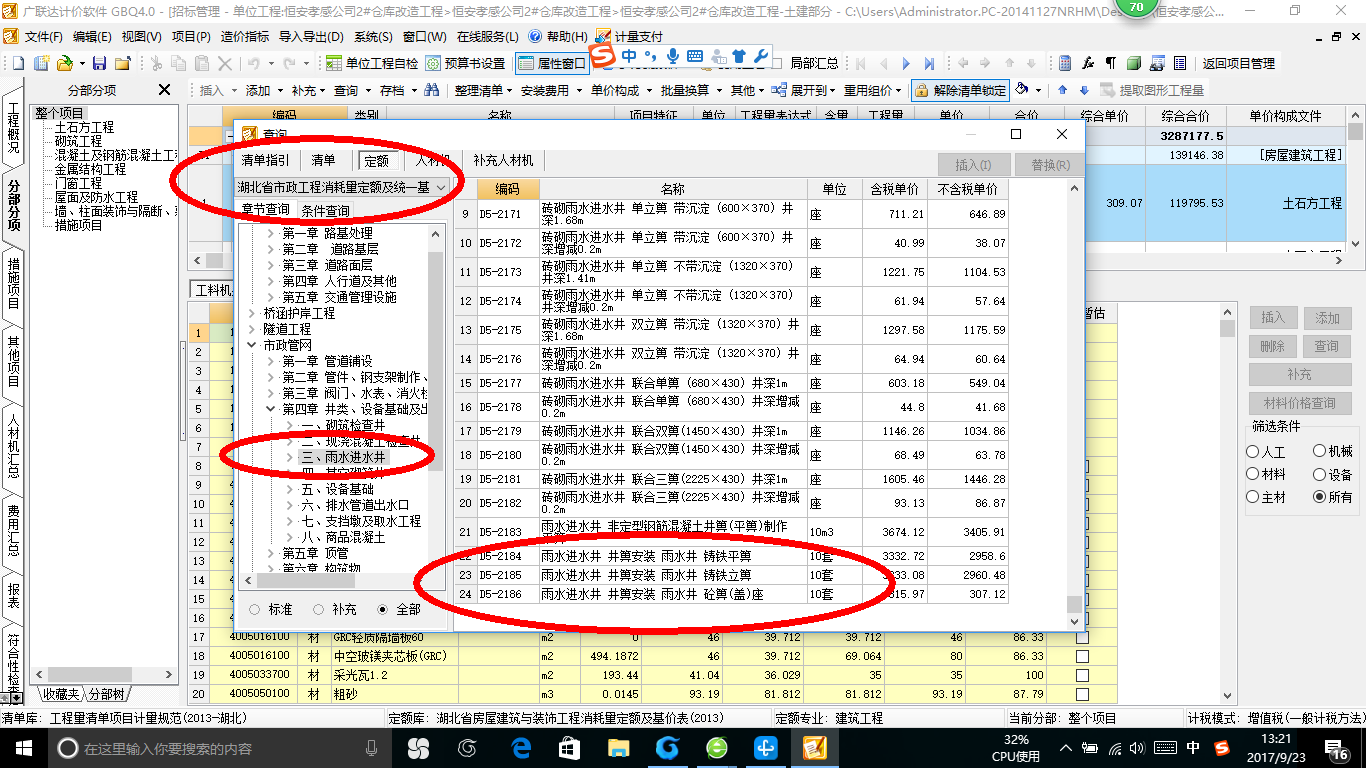Open the 在线服务(L) menu

click(x=488, y=36)
